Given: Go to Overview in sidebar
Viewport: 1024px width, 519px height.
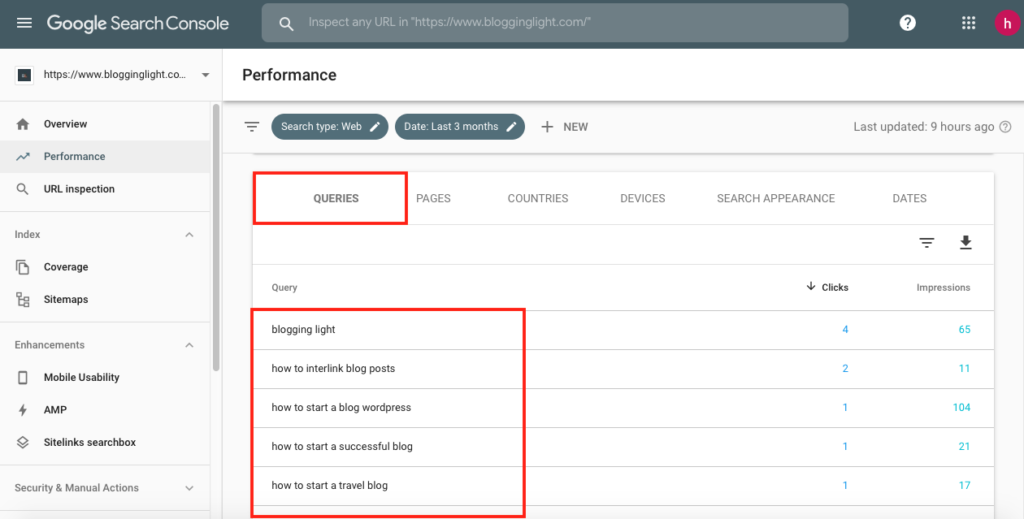Looking at the screenshot, I should click(x=105, y=124).
